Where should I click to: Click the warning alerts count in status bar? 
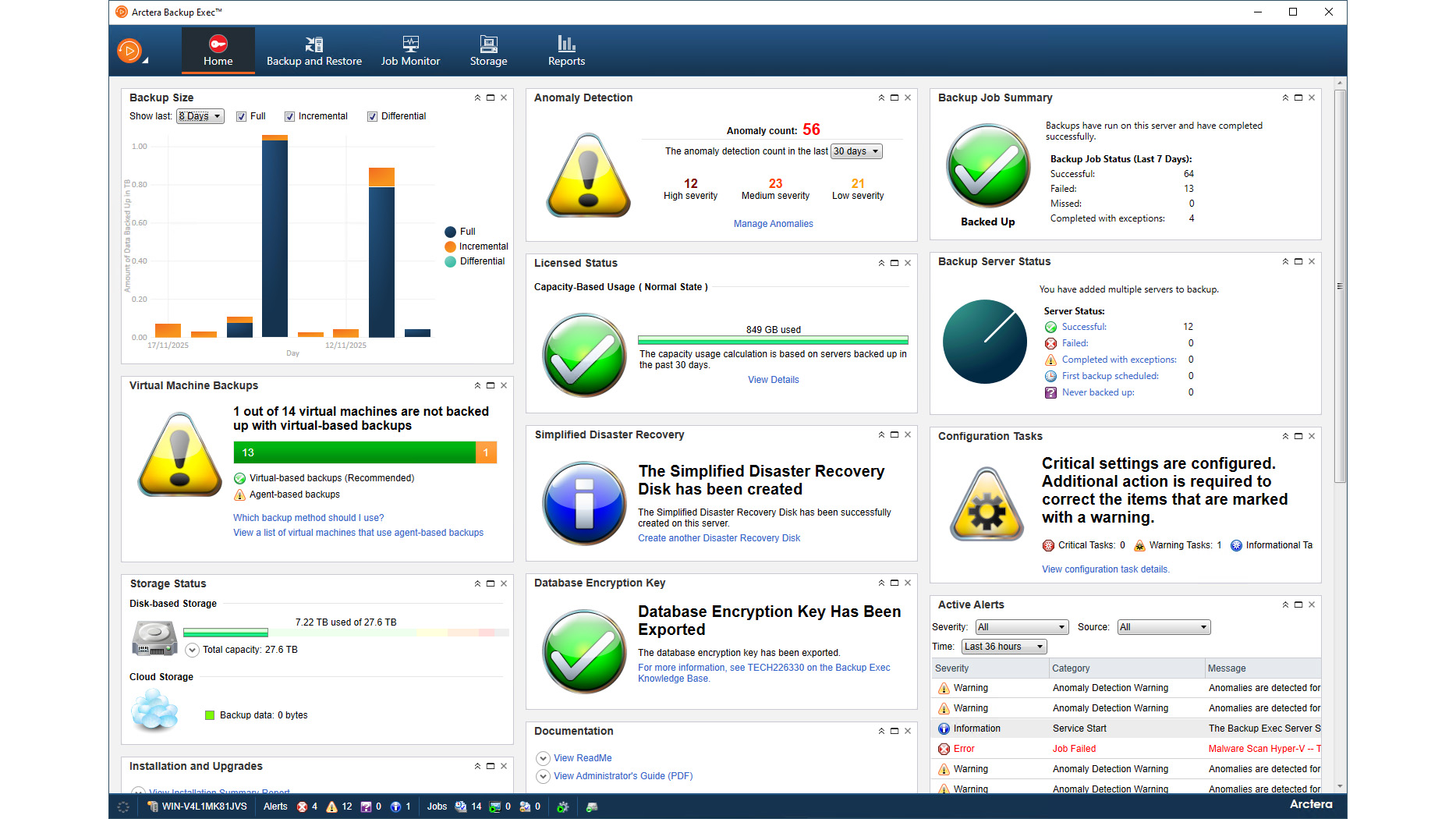[346, 807]
